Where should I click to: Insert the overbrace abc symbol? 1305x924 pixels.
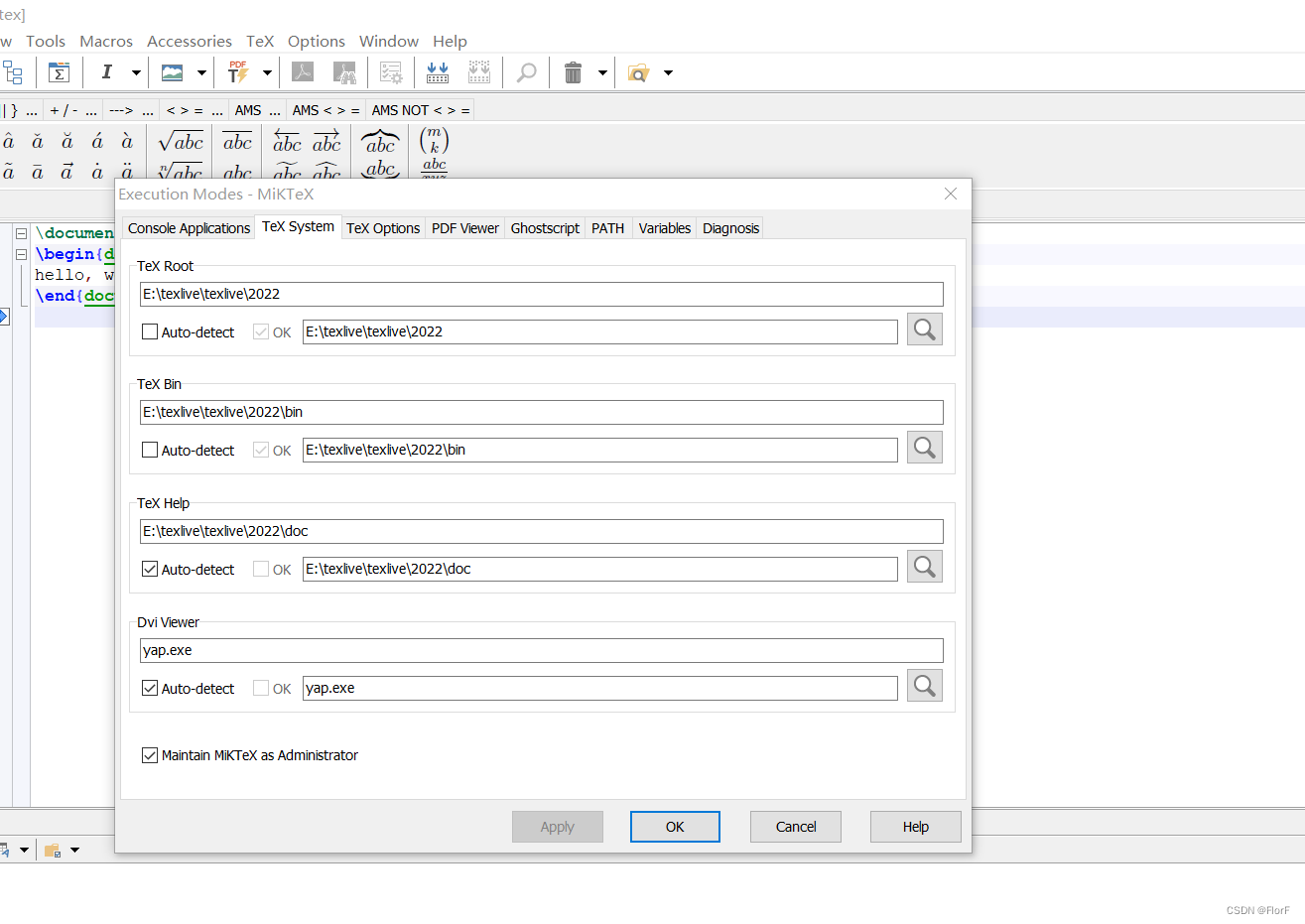coord(380,142)
